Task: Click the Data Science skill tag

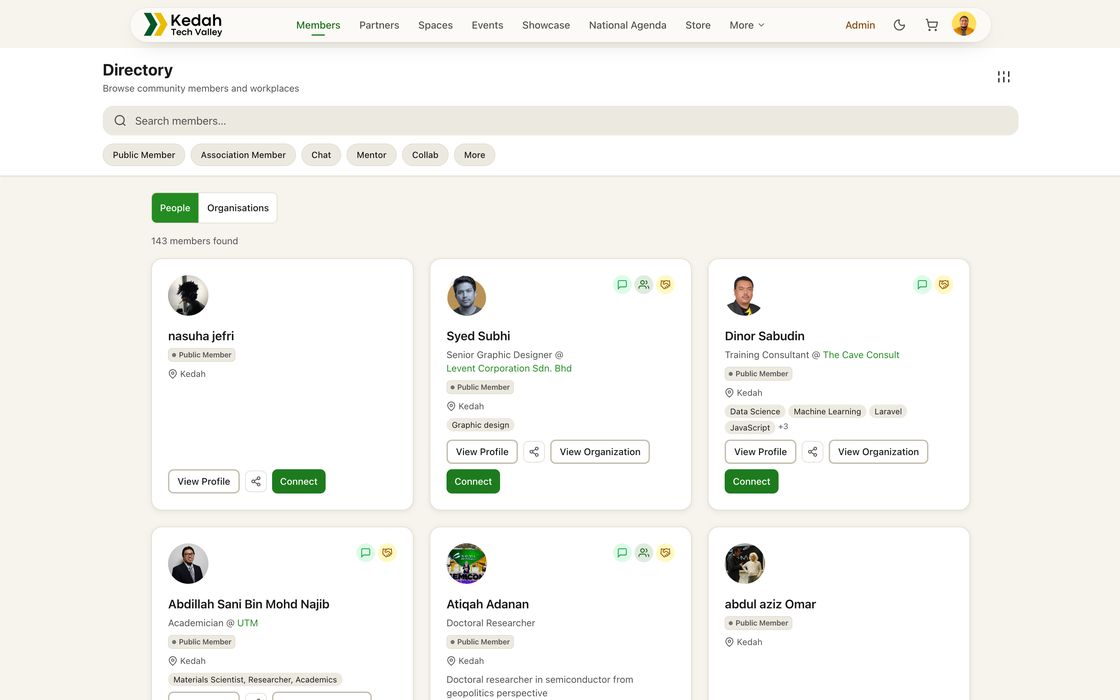Action: 755,411
